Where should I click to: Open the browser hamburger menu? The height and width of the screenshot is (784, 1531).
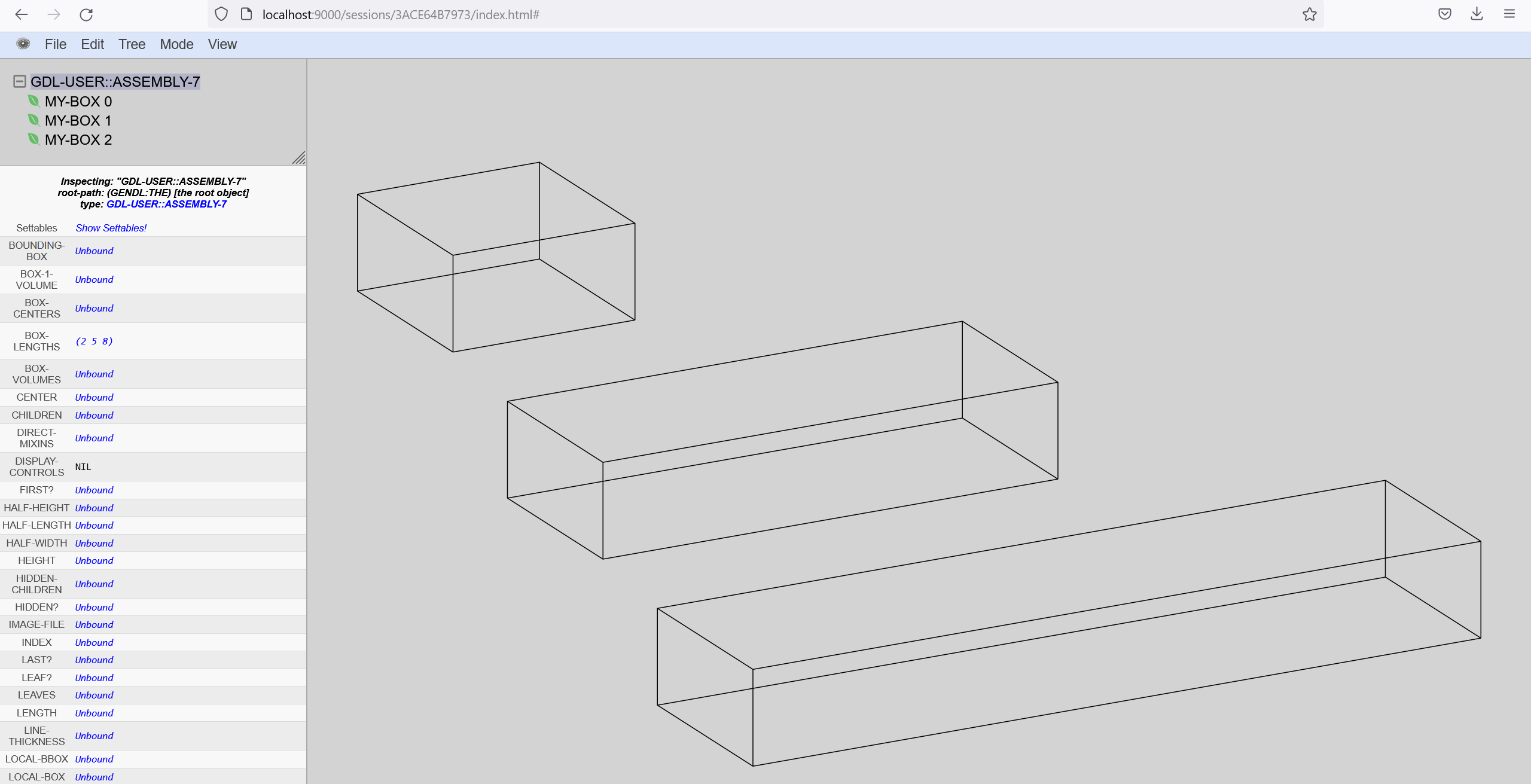1509,14
